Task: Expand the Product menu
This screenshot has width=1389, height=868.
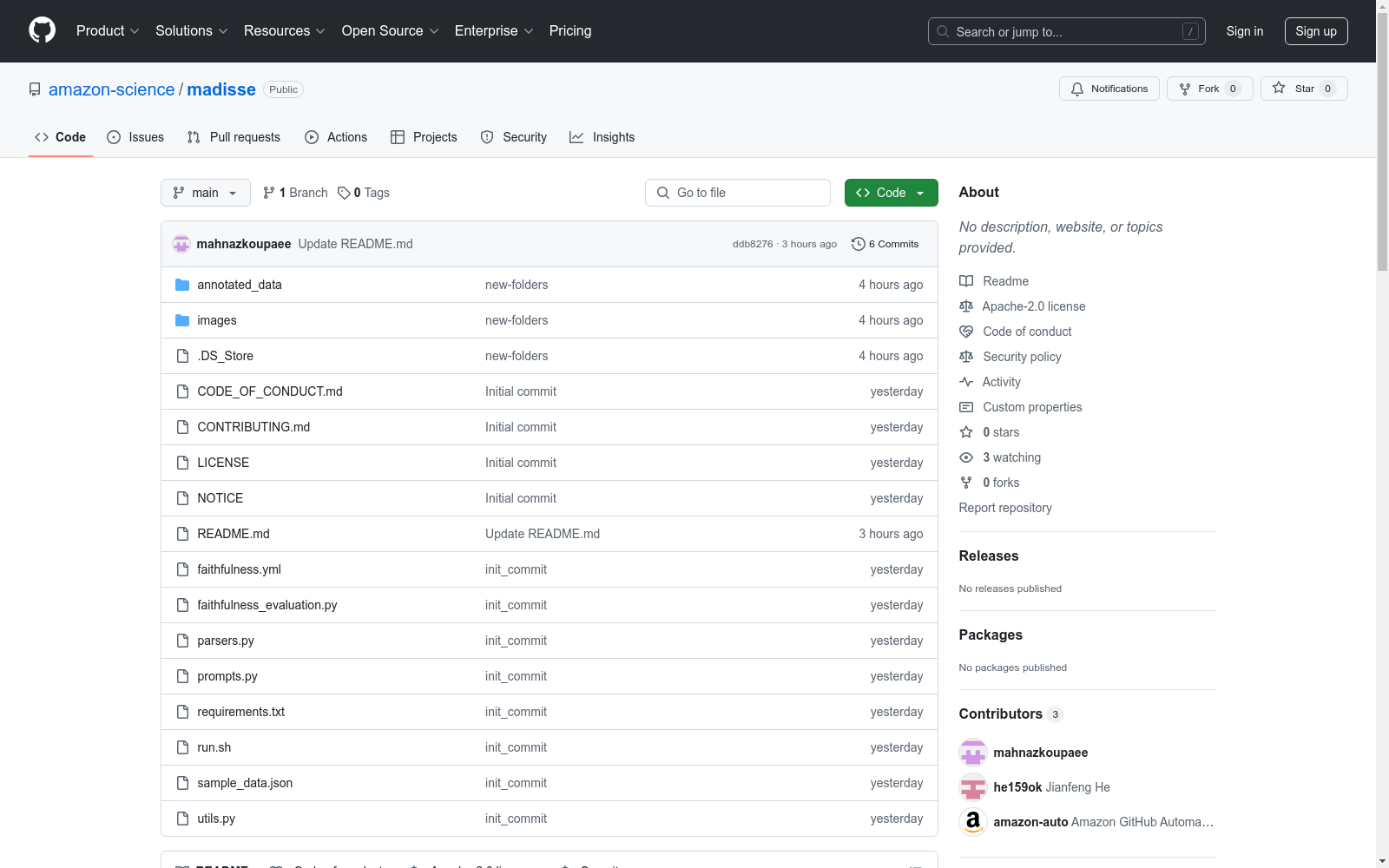Action: point(108,30)
